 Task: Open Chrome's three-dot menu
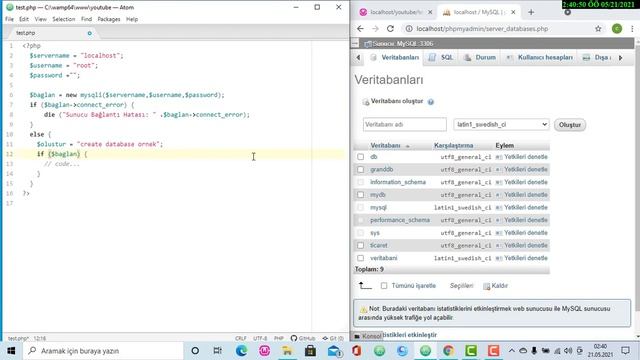coord(632,29)
